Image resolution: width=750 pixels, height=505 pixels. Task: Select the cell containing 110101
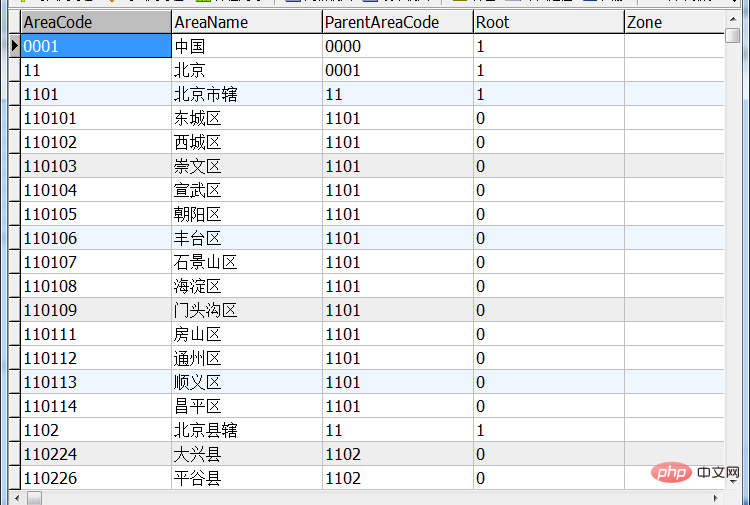tap(96, 118)
